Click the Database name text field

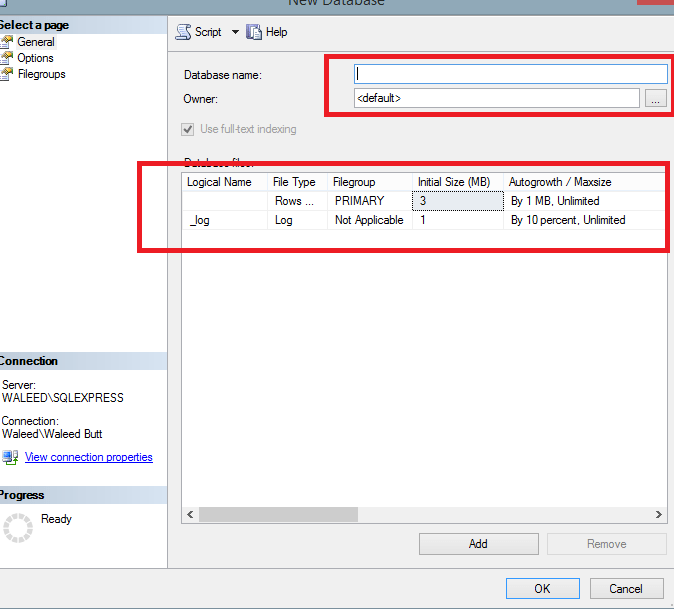(x=510, y=74)
